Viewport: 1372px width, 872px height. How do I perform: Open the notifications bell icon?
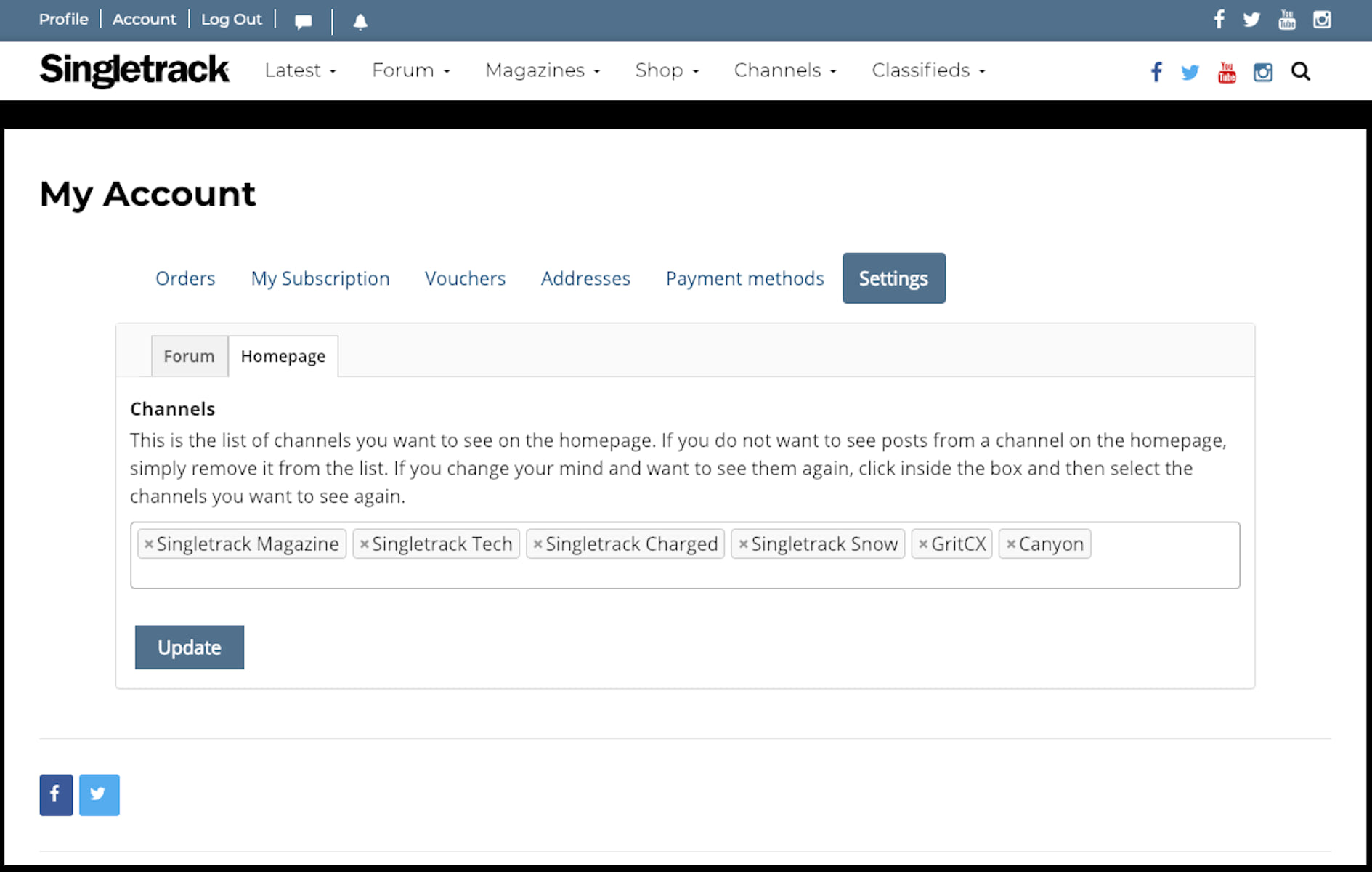click(360, 21)
